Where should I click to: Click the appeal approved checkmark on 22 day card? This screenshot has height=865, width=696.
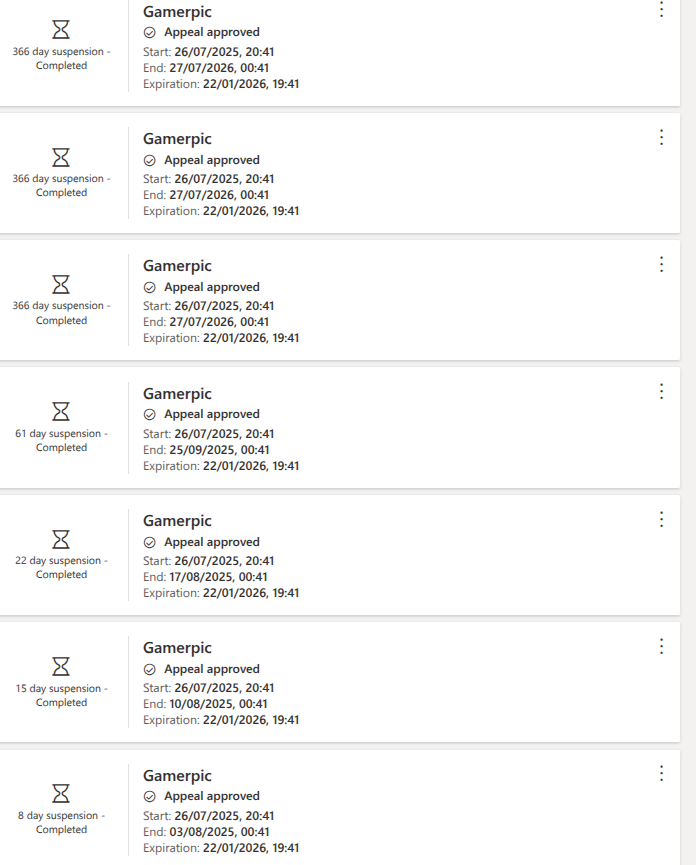(150, 542)
